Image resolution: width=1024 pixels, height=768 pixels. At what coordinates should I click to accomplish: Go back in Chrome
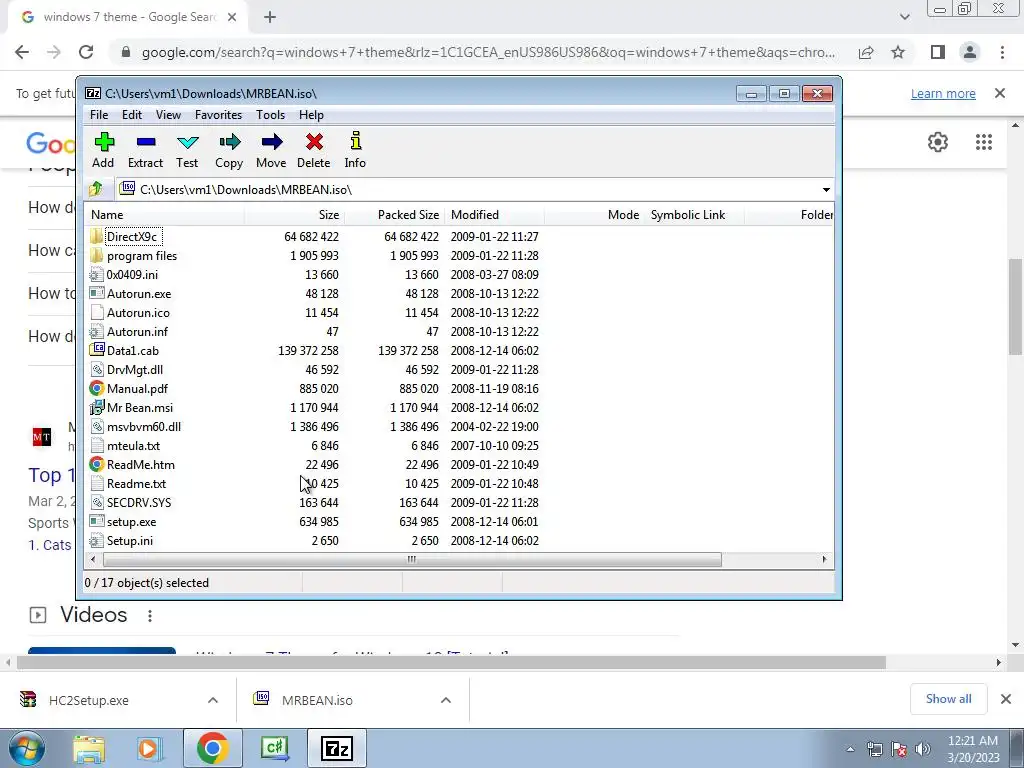[x=22, y=52]
